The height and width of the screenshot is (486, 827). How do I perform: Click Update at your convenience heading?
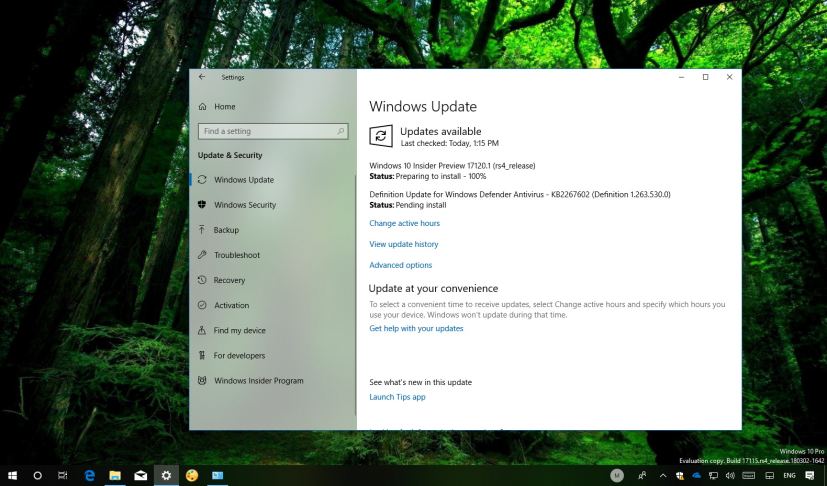tap(433, 289)
